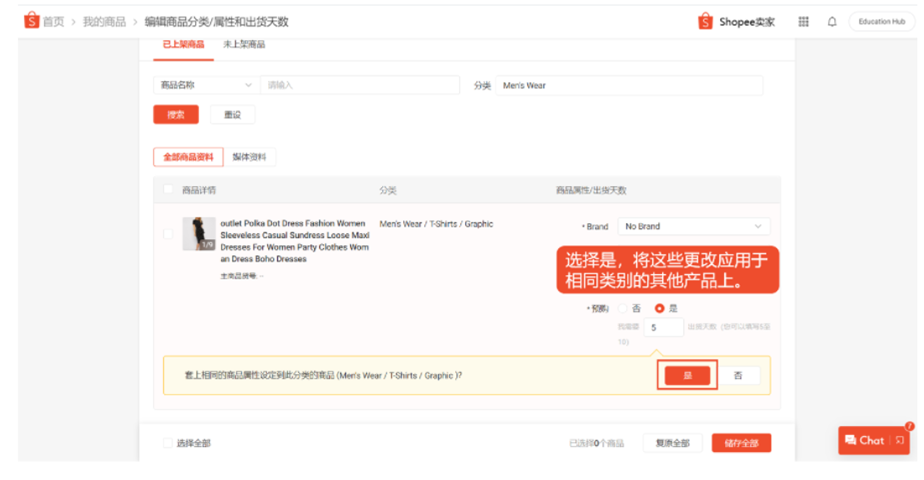The height and width of the screenshot is (480, 924).
Task: Open the notifications bell icon
Action: pyautogui.click(x=831, y=22)
